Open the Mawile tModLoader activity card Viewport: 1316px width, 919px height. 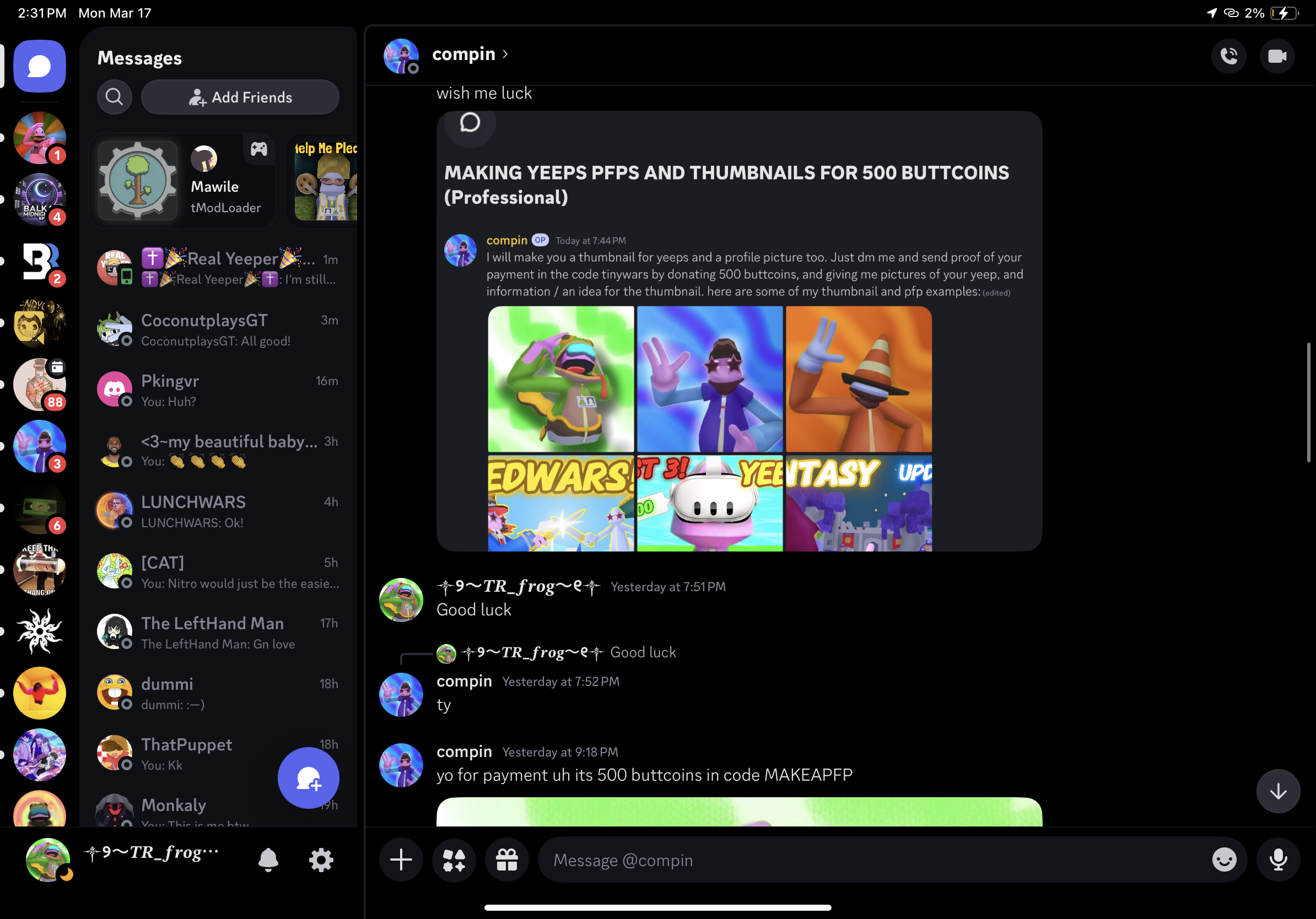(x=182, y=181)
